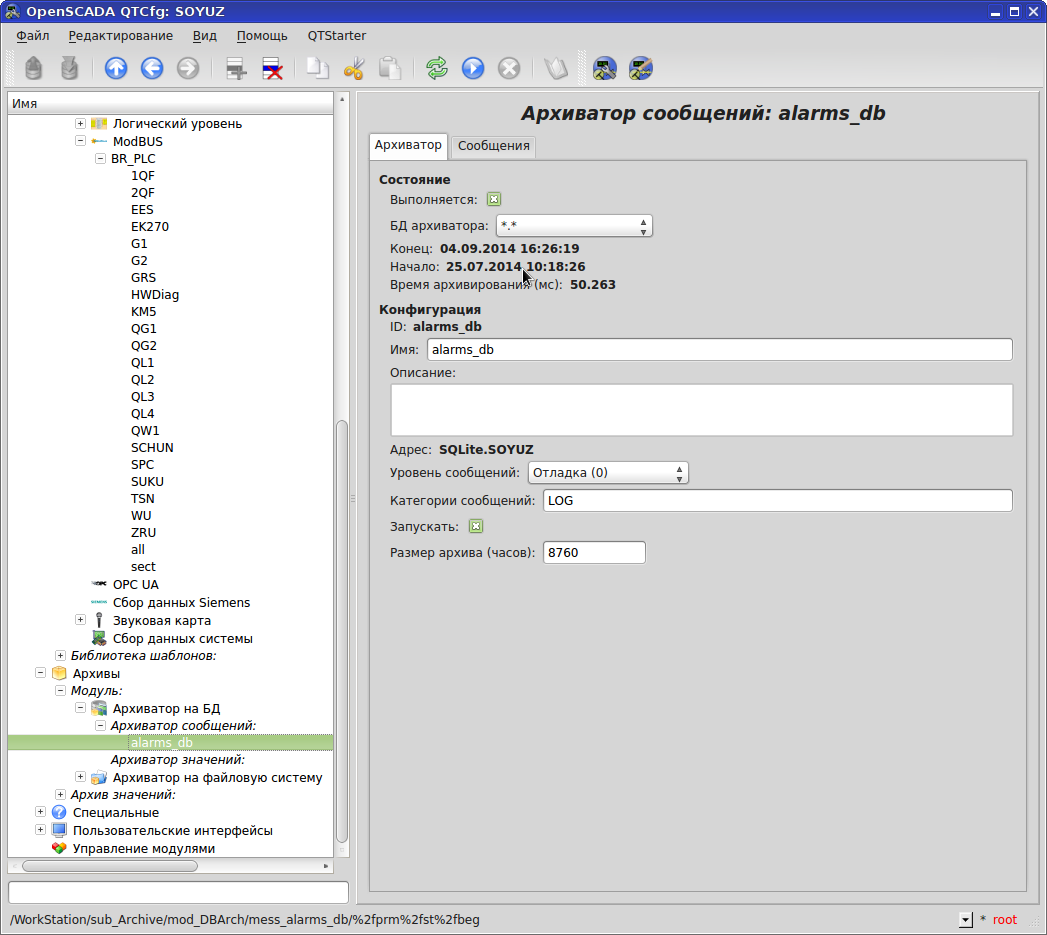Open the Файл menu
The height and width of the screenshot is (935, 1047).
(x=33, y=35)
